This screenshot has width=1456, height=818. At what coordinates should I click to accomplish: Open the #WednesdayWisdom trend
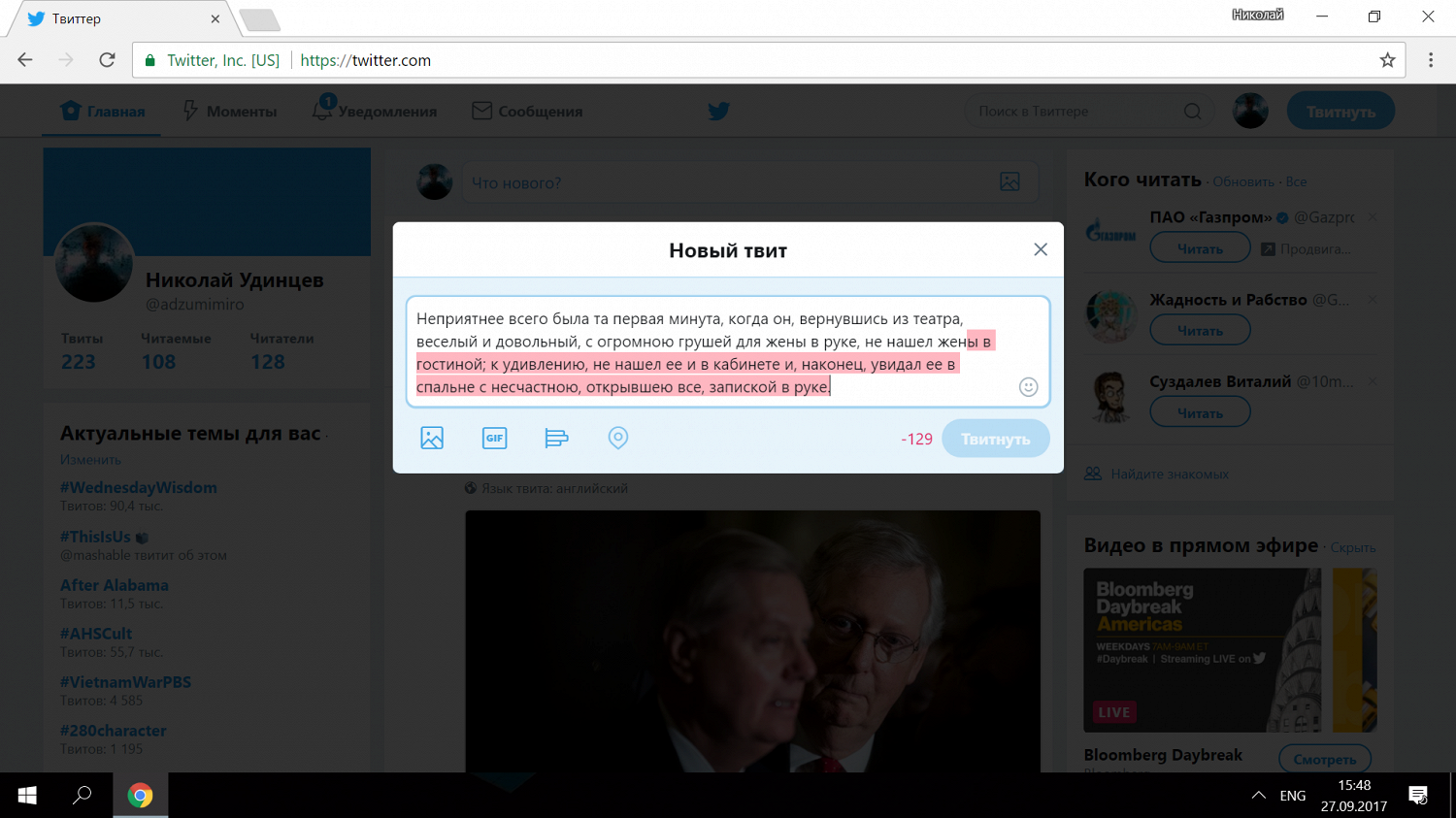(139, 487)
